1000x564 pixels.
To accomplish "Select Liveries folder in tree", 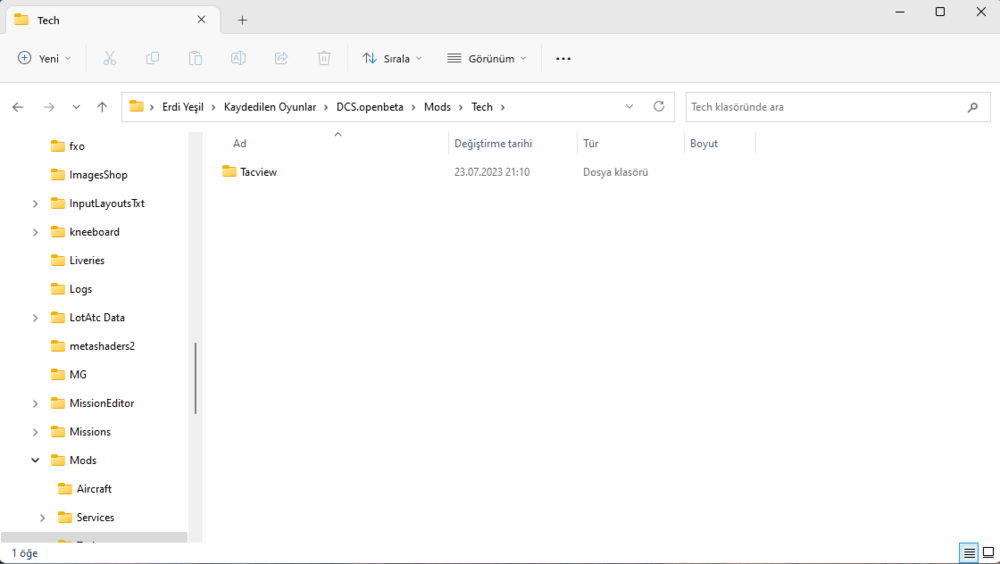I will pos(87,260).
